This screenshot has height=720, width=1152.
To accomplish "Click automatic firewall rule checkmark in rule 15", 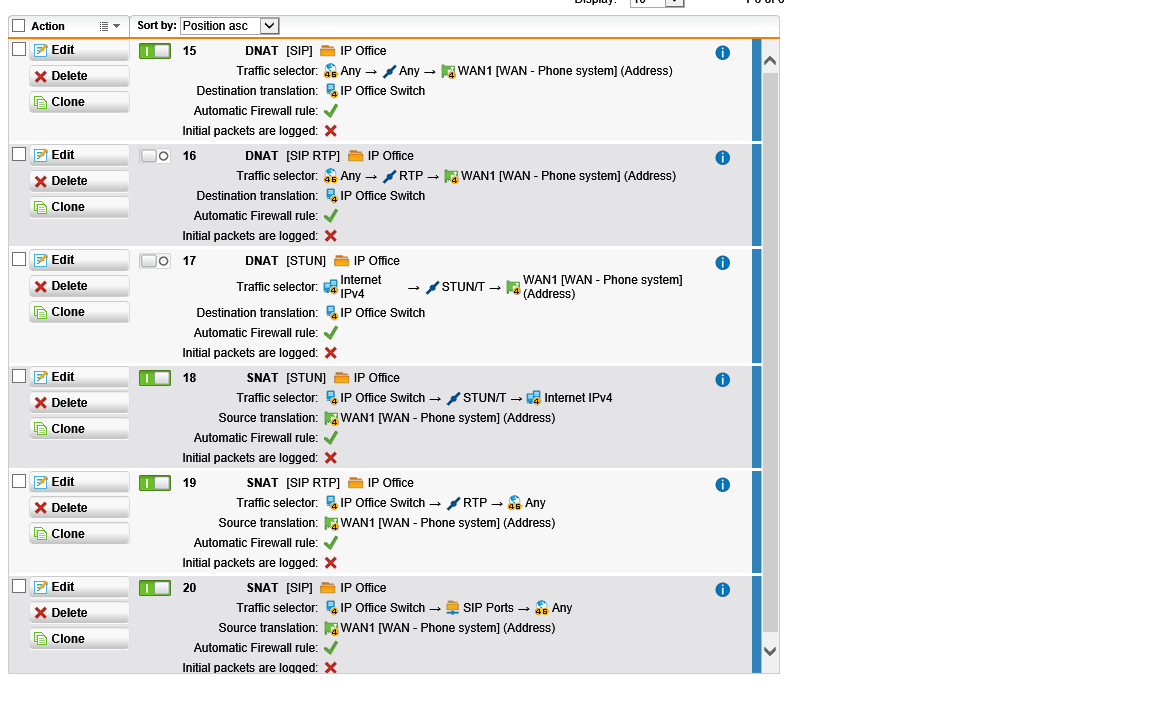I will point(331,111).
